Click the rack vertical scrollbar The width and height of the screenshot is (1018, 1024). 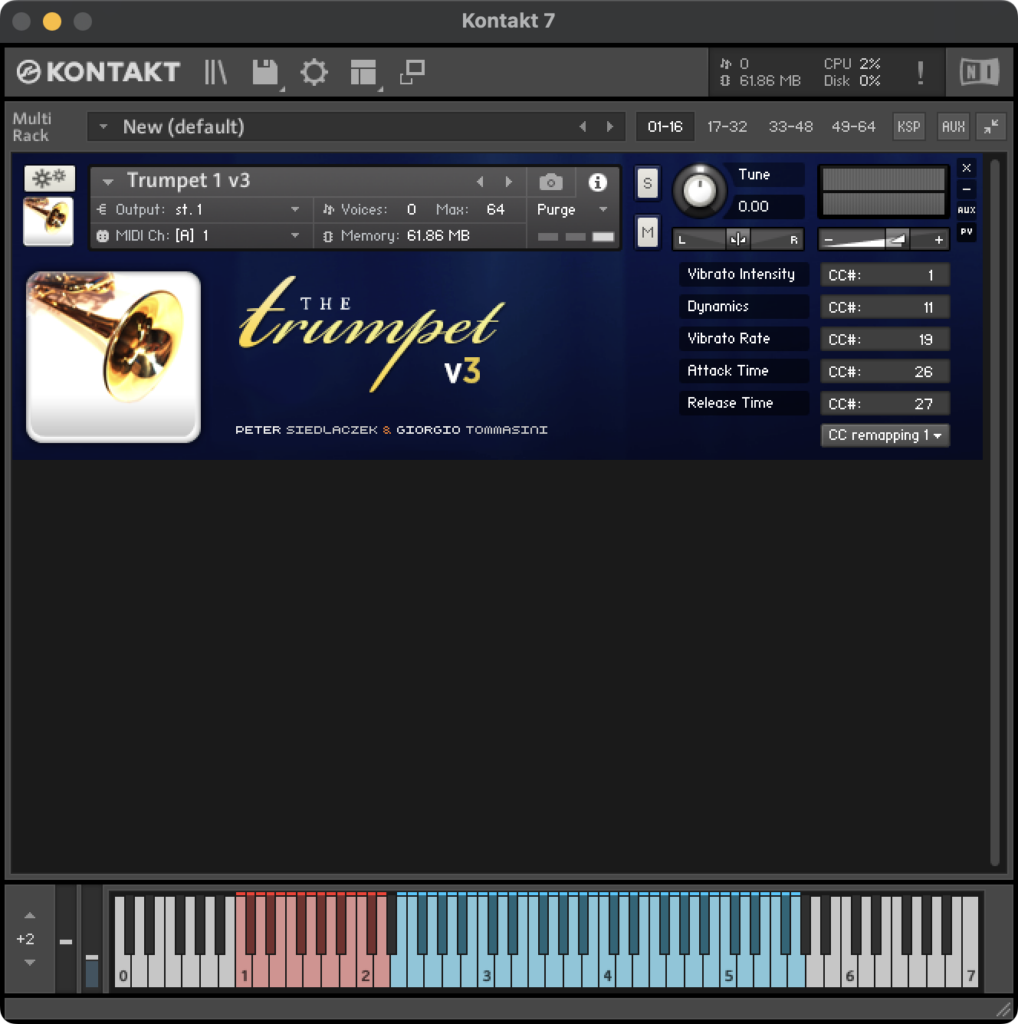click(994, 513)
